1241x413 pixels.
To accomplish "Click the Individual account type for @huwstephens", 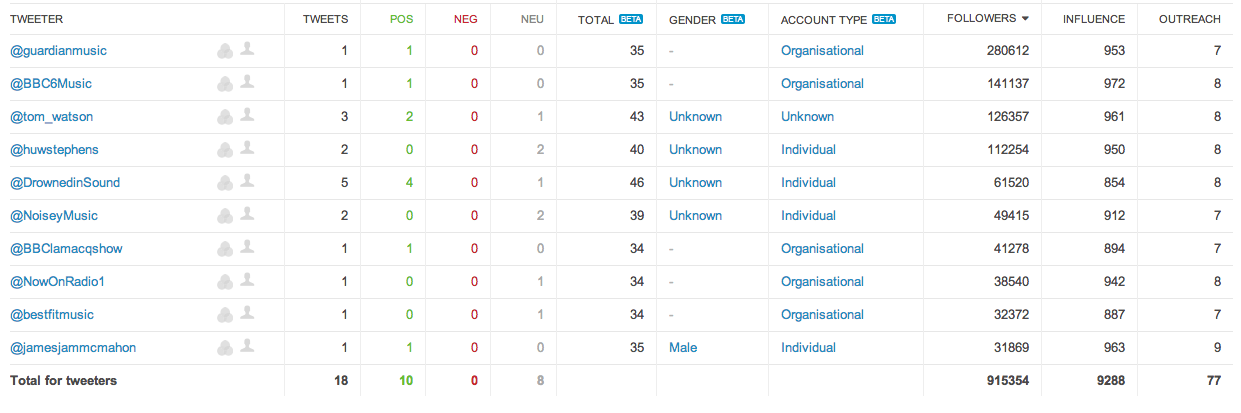I will point(808,149).
